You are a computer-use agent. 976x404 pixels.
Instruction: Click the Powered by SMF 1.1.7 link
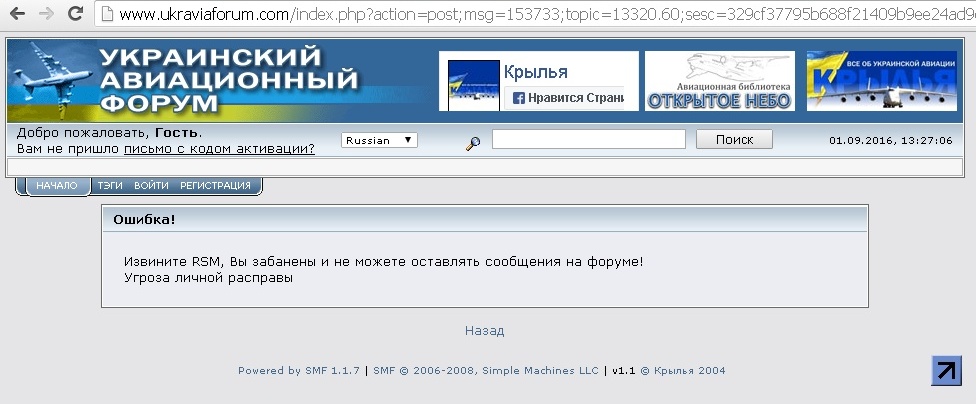point(300,371)
